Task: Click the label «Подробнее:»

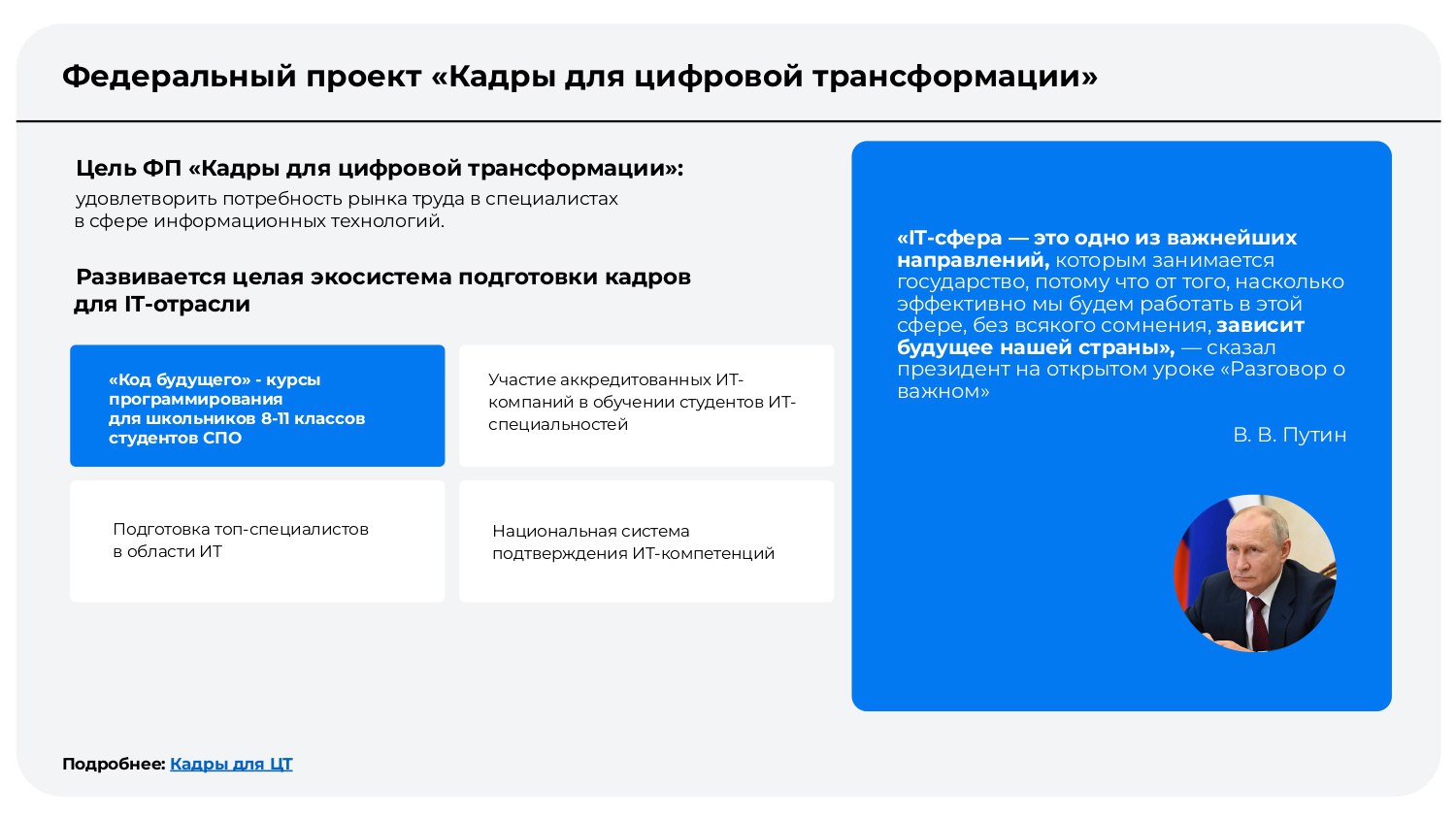Action: [114, 764]
